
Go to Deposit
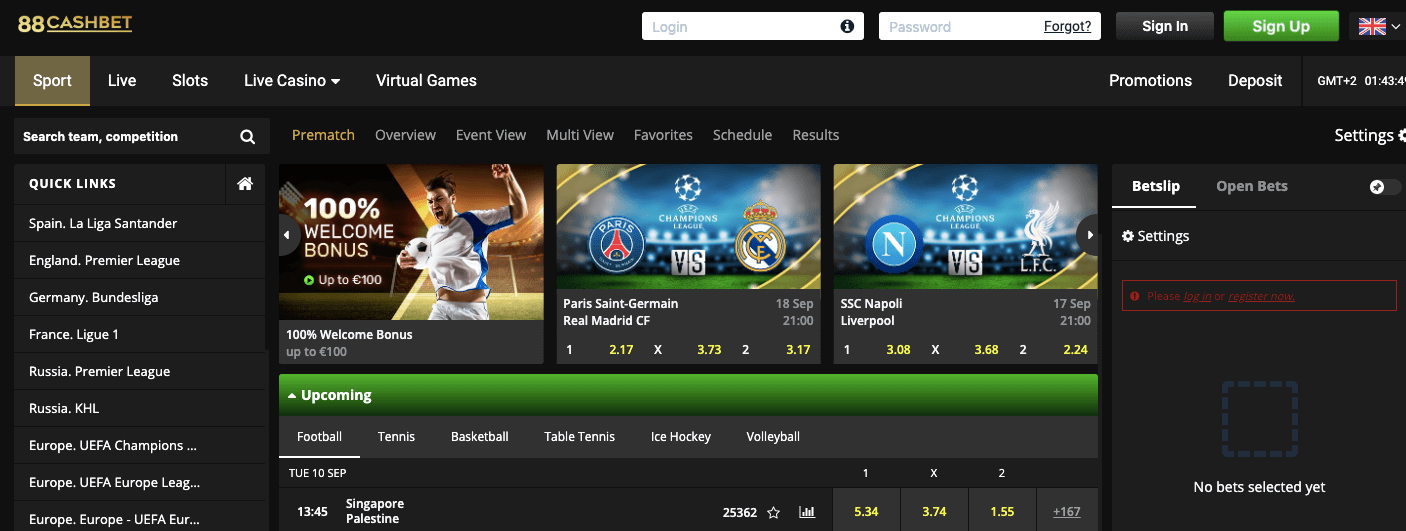pos(1255,81)
